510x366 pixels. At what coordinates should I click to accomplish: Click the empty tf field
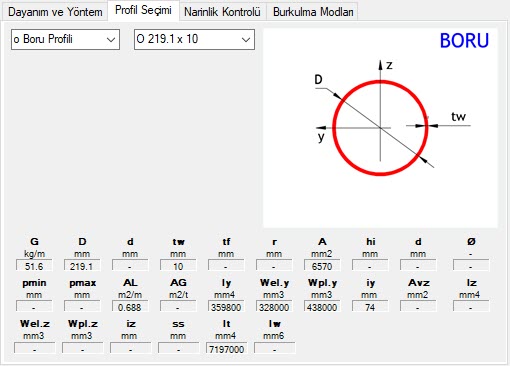pyautogui.click(x=226, y=266)
